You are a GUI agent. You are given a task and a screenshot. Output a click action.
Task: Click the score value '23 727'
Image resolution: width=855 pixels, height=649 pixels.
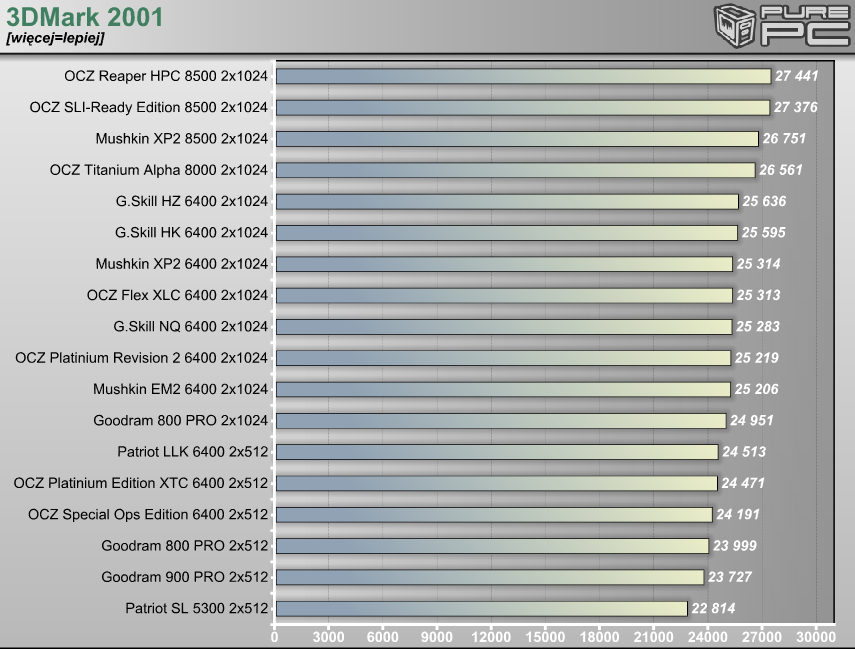click(730, 577)
